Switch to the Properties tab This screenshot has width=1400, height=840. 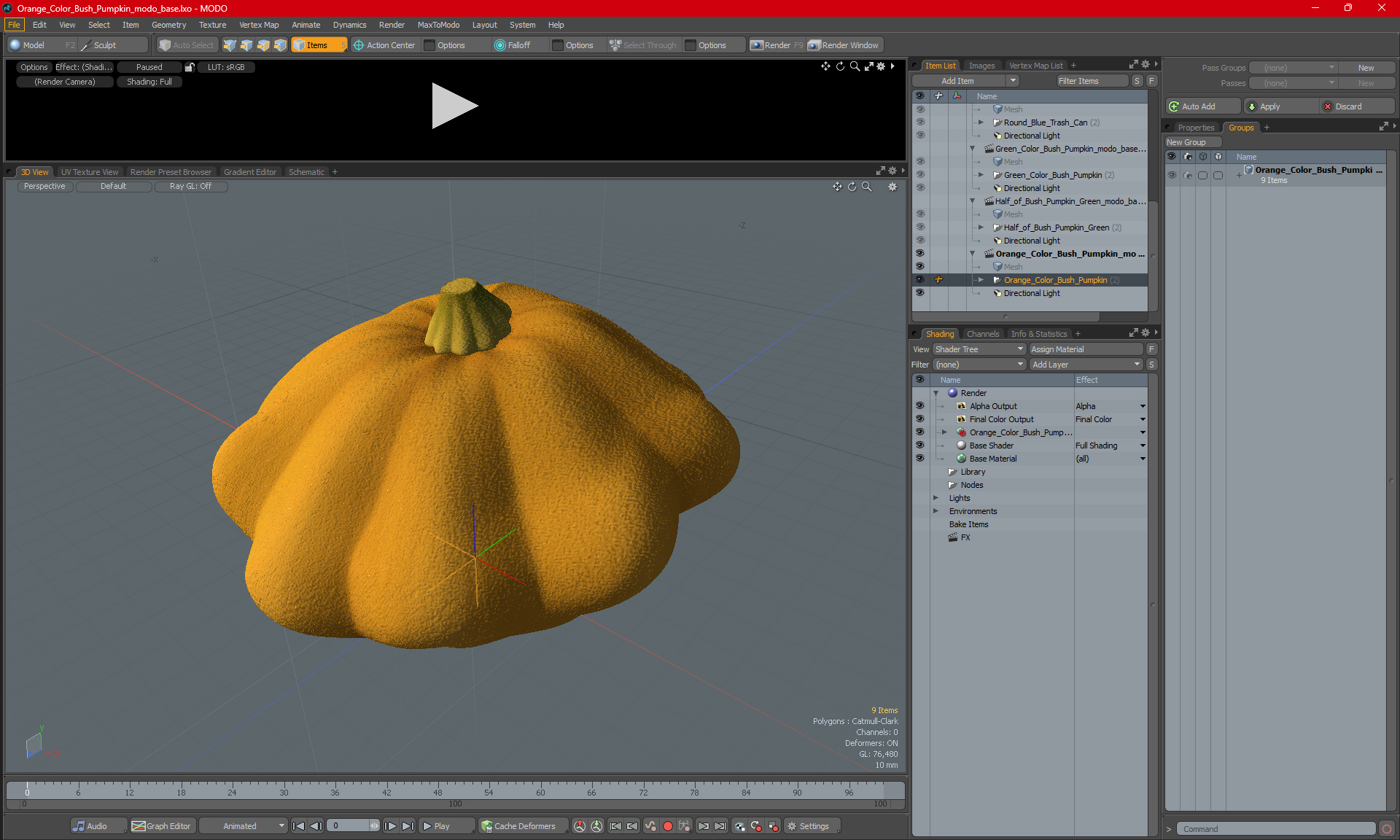[x=1196, y=128]
